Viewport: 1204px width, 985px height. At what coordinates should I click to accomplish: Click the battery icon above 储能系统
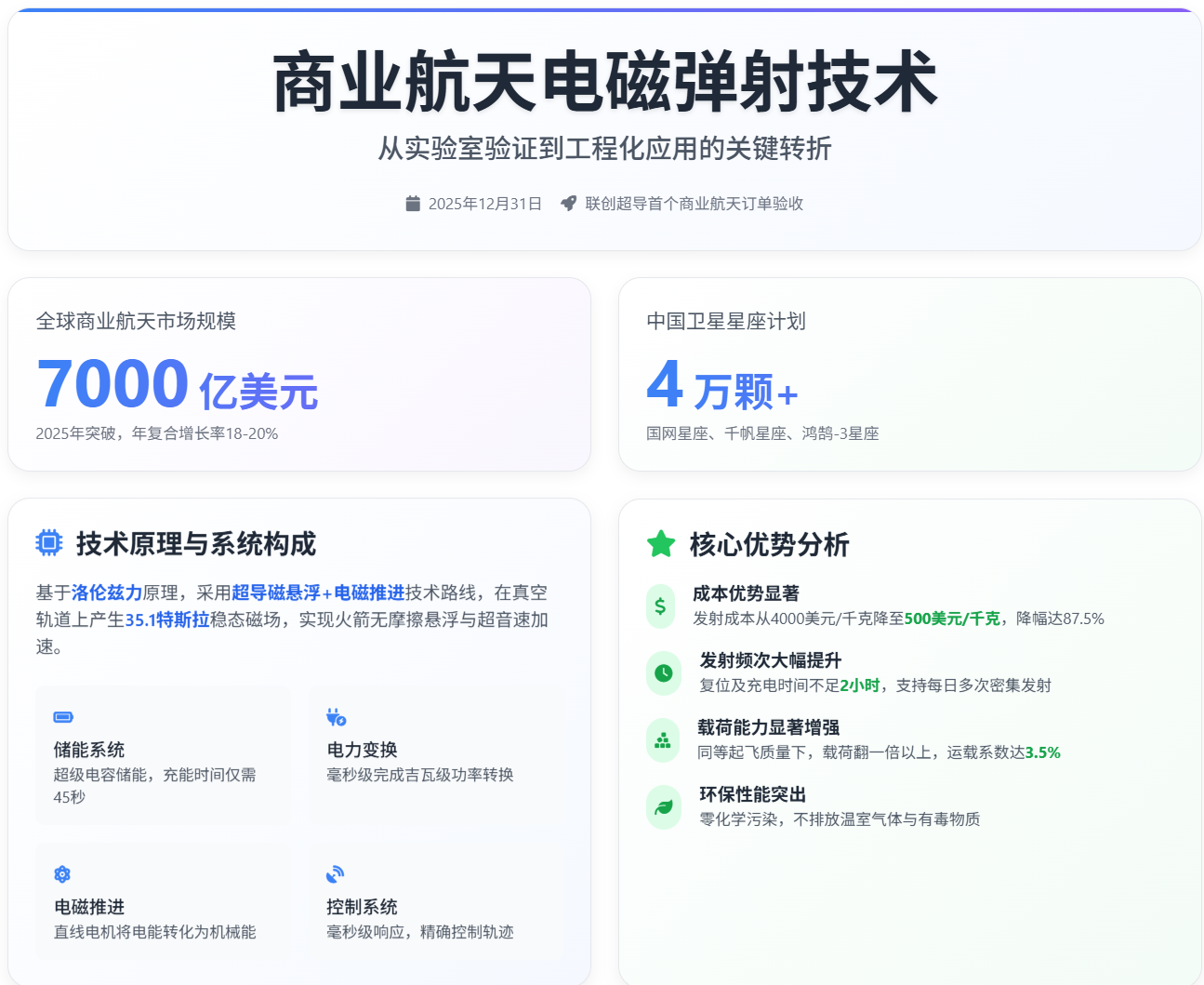coord(63,717)
